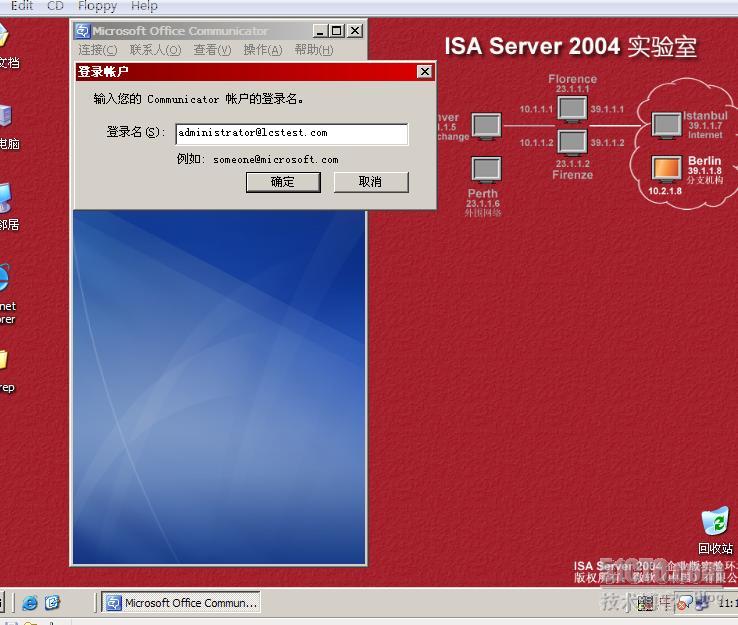Viewport: 738px width, 625px height.
Task: Click the system tray clock
Action: (x=728, y=602)
